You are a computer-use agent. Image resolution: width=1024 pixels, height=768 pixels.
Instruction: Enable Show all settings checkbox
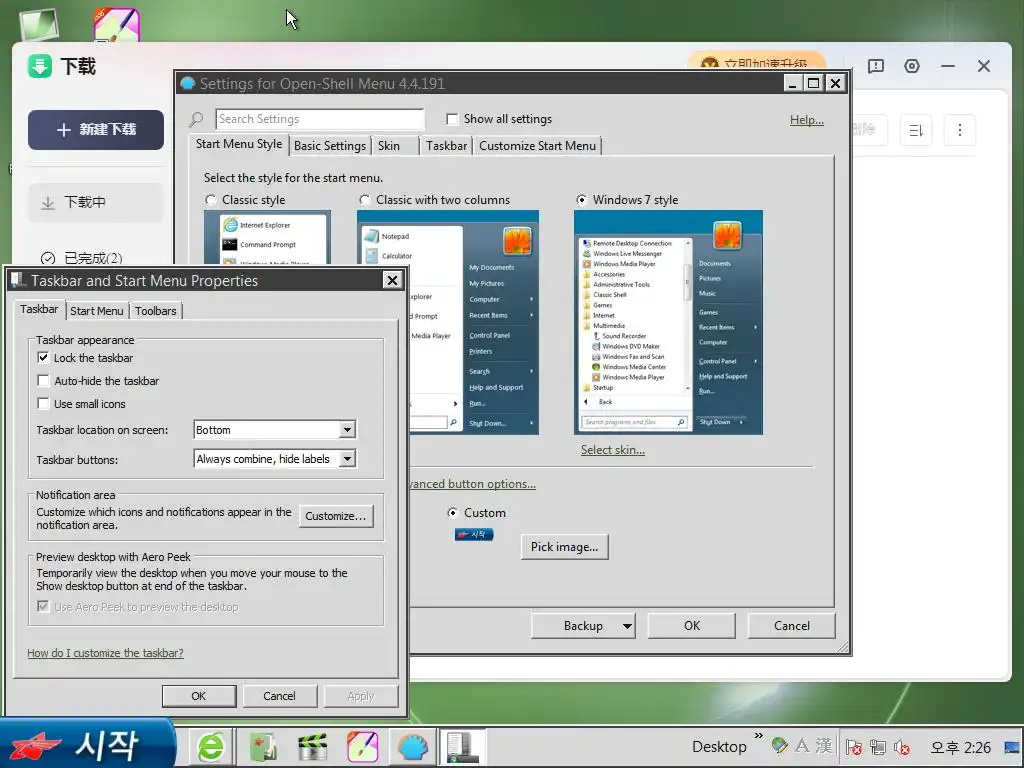coord(452,119)
